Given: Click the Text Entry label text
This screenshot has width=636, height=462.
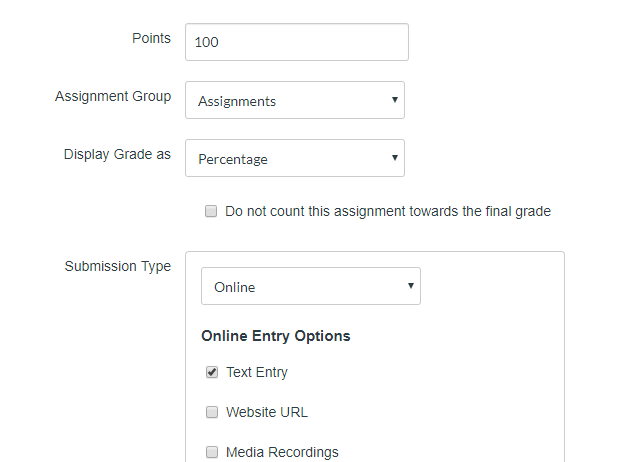Looking at the screenshot, I should (257, 372).
